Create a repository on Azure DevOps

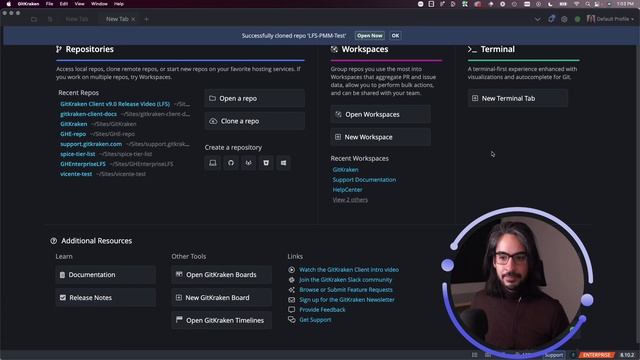tap(283, 163)
